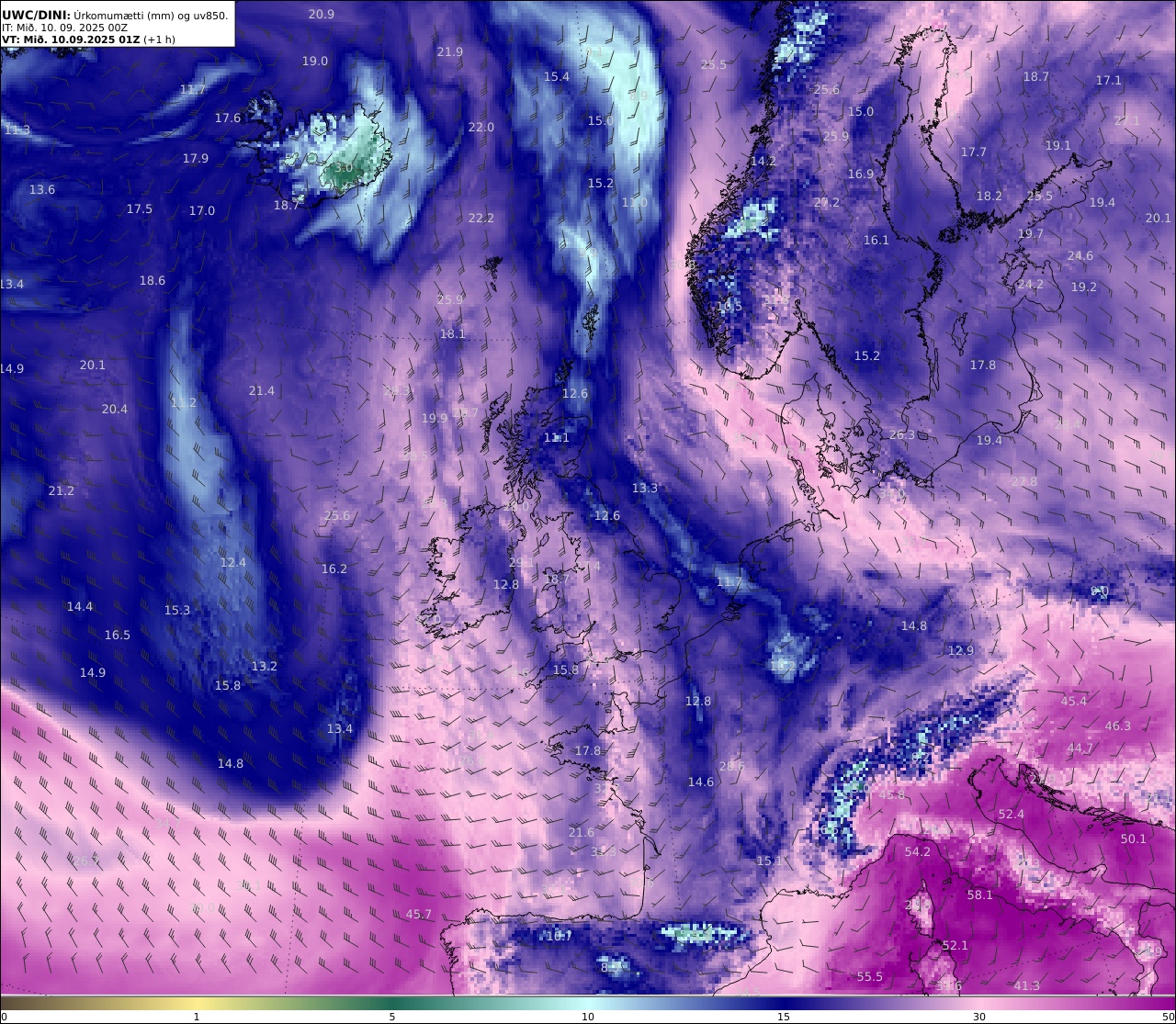The image size is (1176, 1024).
Task: Click the 52.1 value
Action: click(x=955, y=945)
